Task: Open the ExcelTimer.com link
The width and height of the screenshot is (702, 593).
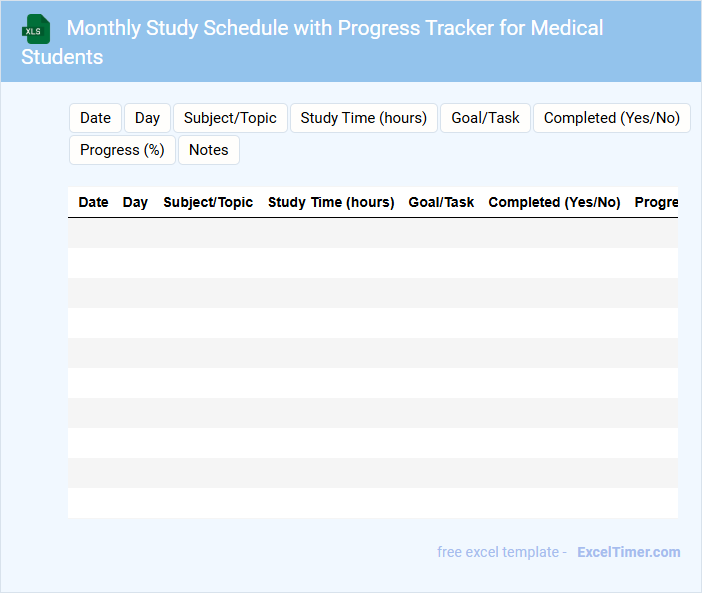Action: tap(628, 552)
